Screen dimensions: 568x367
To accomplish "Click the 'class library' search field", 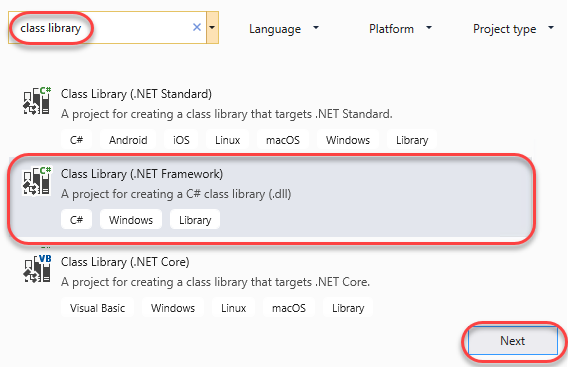I will (107, 28).
